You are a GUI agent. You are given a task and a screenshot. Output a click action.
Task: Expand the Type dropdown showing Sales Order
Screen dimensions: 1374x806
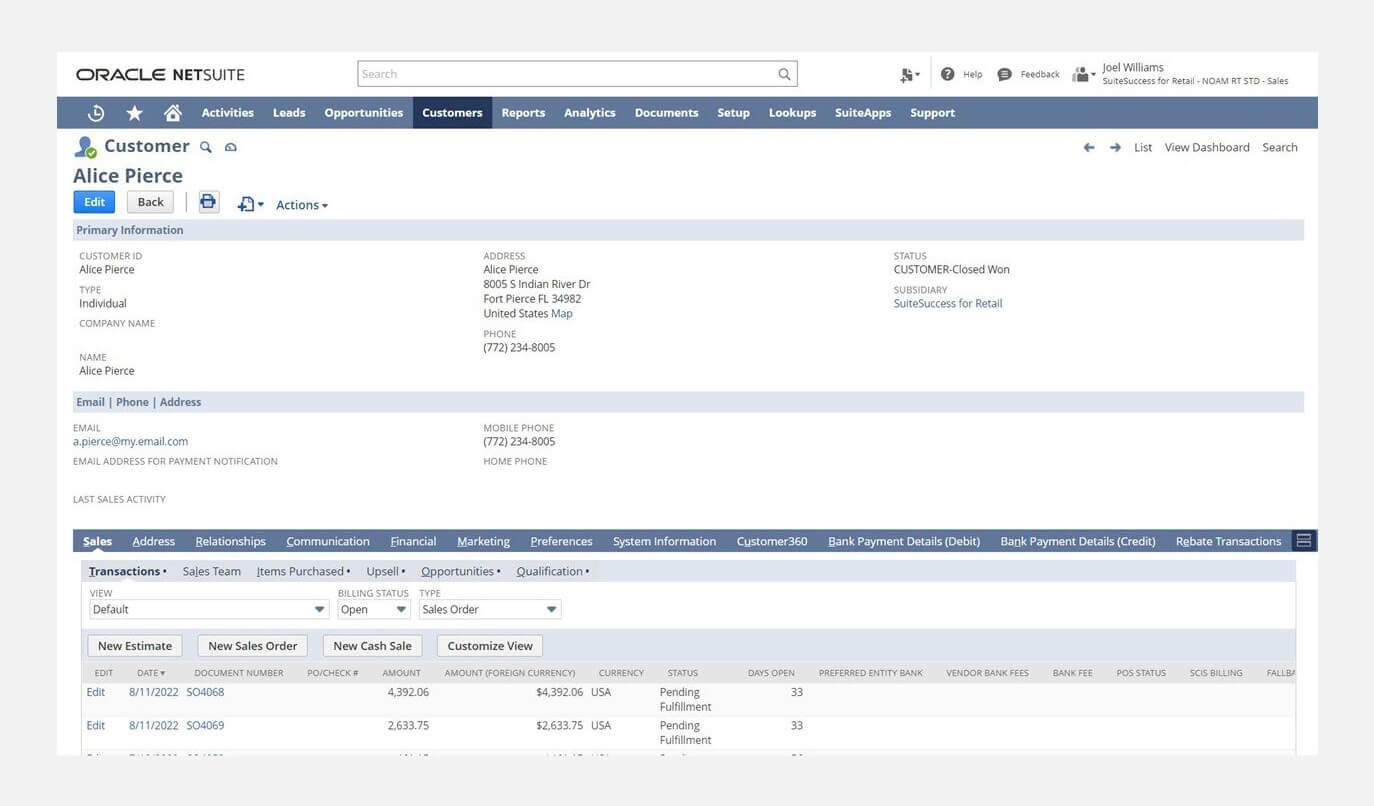click(490, 609)
